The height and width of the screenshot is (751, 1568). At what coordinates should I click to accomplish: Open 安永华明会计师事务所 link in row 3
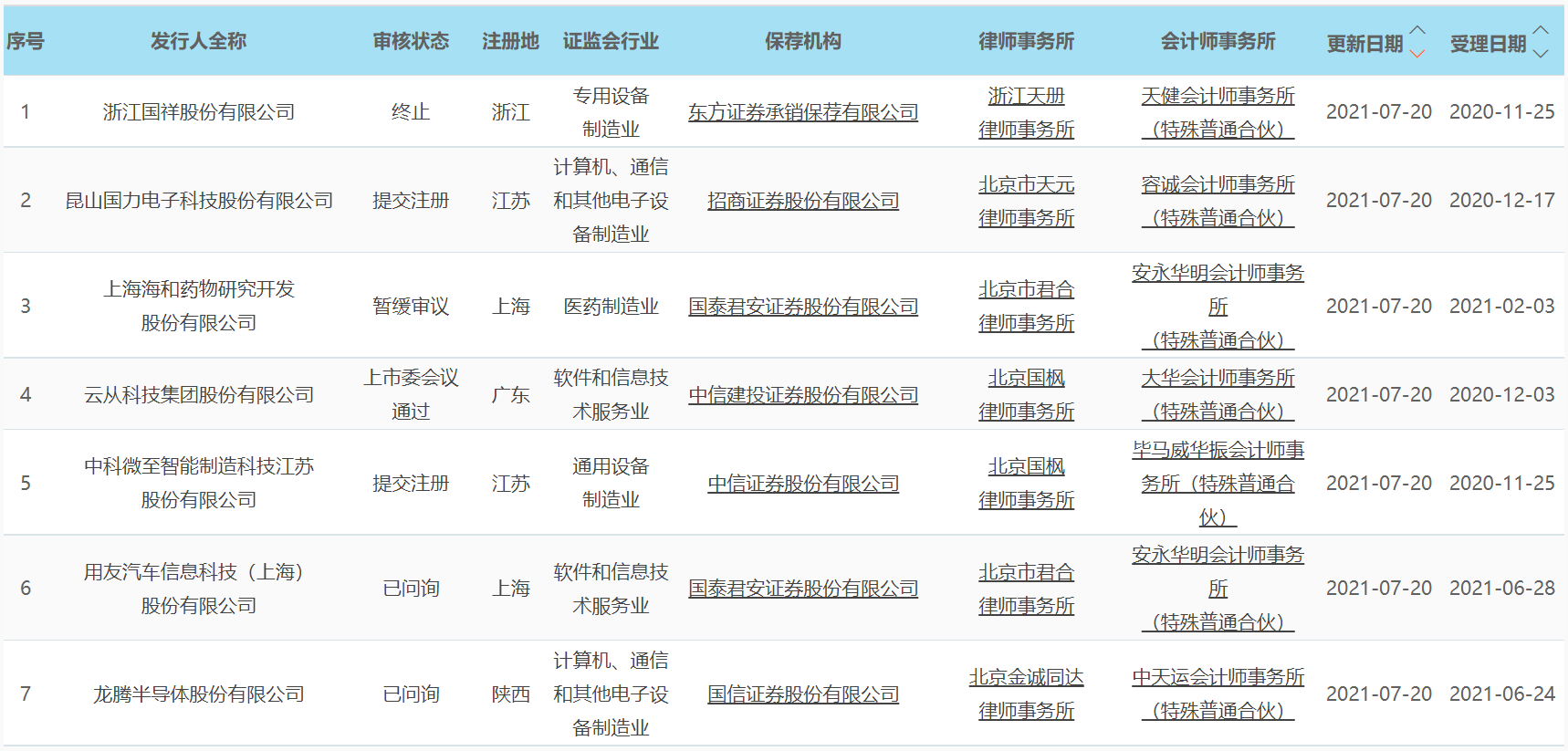tap(1218, 307)
